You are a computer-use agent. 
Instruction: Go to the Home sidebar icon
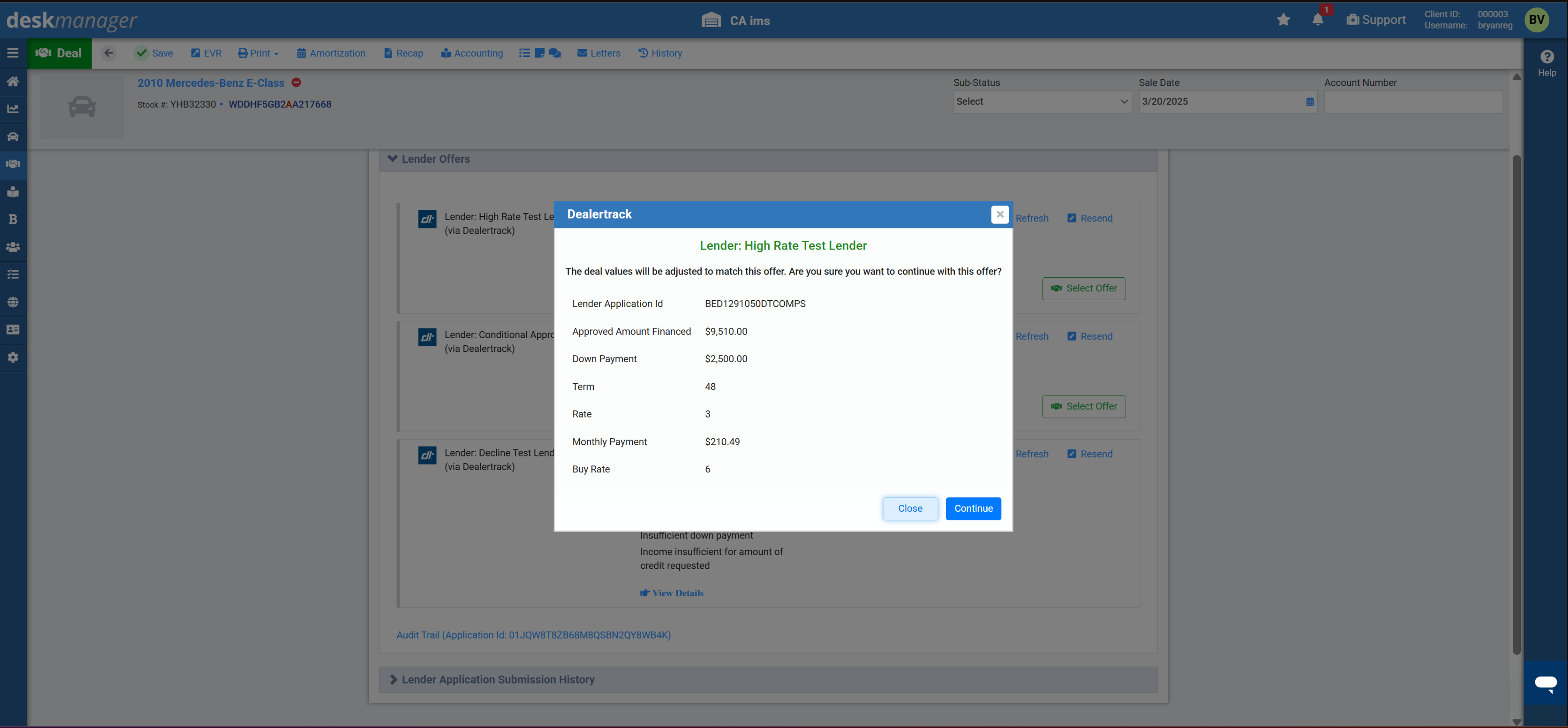[13, 81]
